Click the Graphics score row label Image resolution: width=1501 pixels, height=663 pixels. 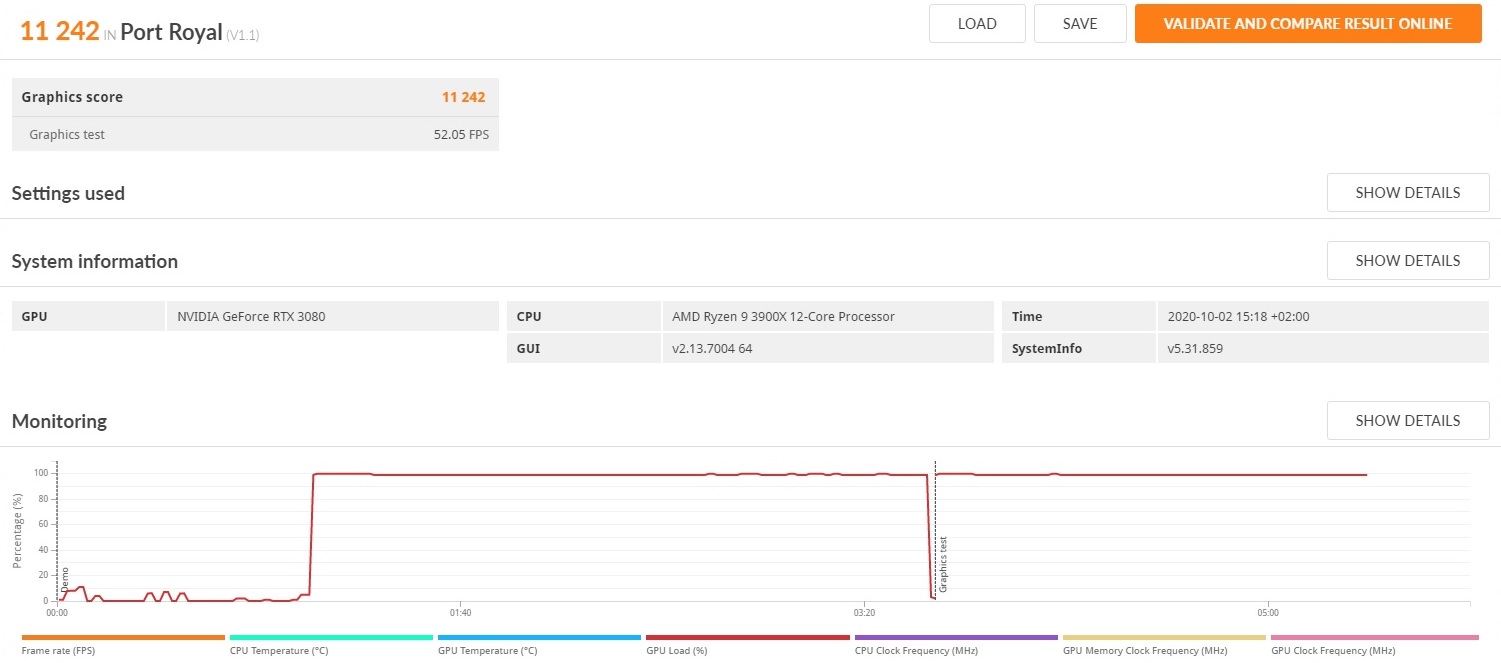point(72,97)
